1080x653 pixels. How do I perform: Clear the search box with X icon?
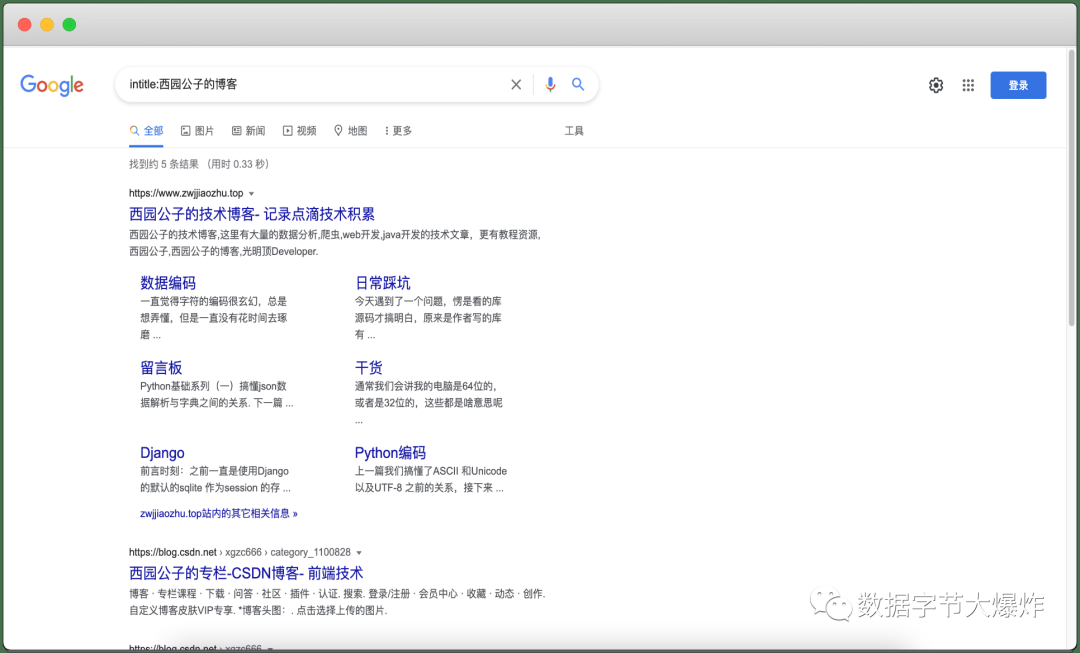(516, 85)
